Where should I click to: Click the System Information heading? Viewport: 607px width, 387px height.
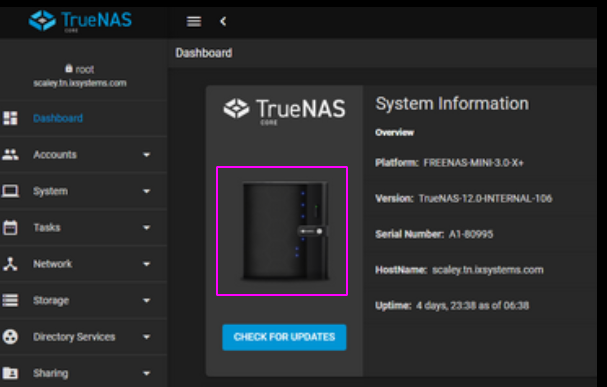[x=452, y=104]
